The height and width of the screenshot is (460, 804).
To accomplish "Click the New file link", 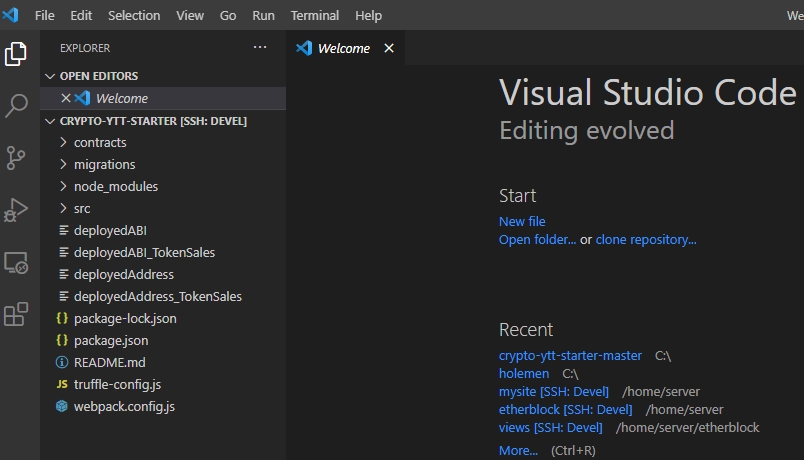I will pyautogui.click(x=522, y=222).
